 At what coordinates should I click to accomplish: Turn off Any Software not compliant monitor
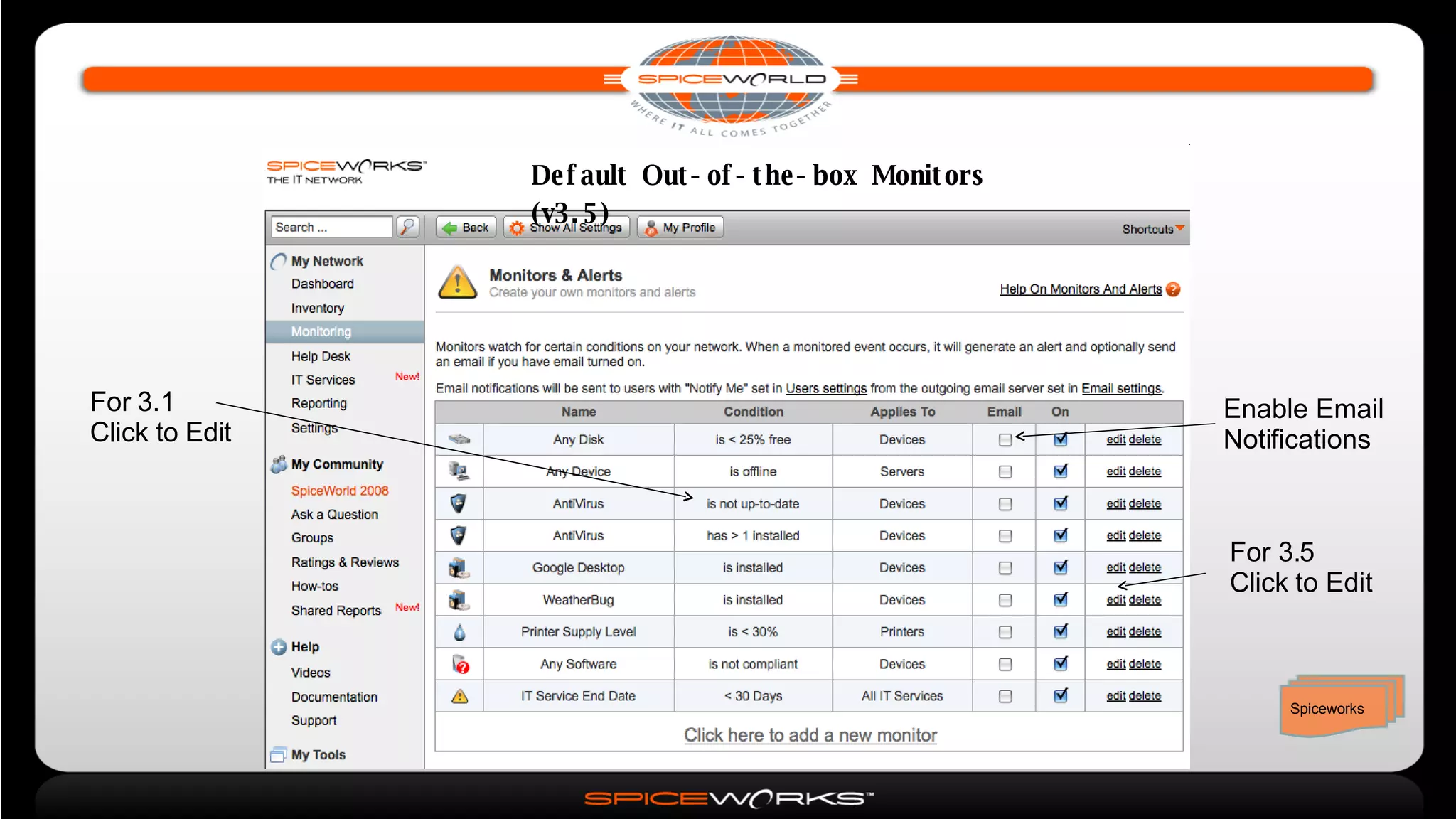point(1061,663)
